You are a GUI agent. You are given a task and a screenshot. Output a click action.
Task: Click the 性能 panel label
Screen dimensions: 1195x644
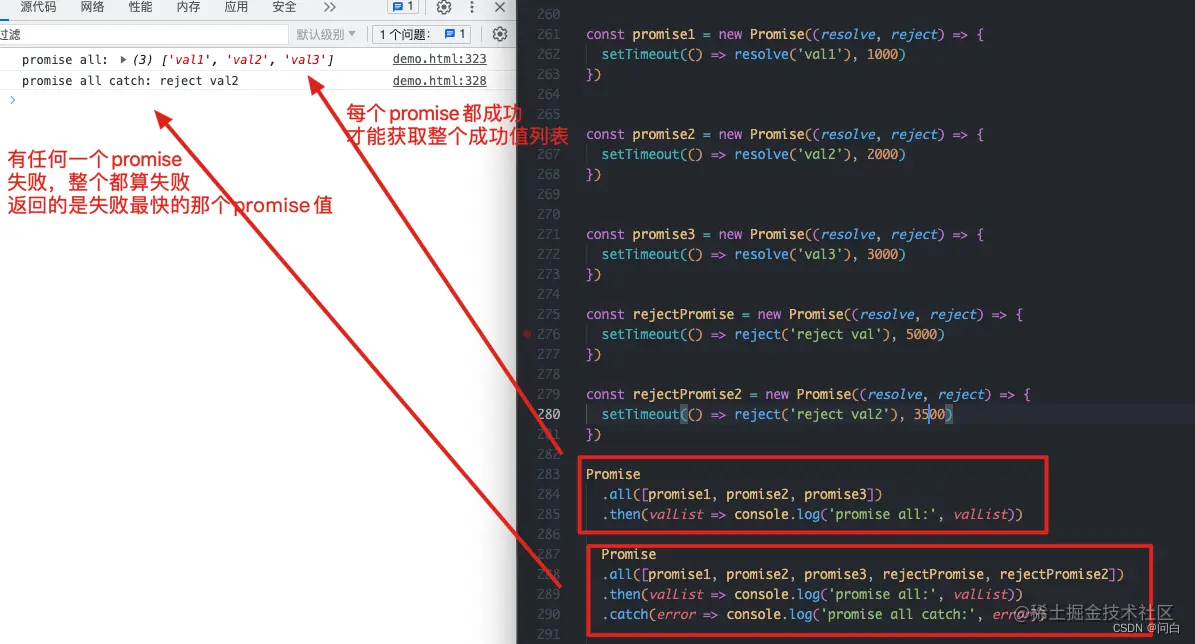coord(139,9)
